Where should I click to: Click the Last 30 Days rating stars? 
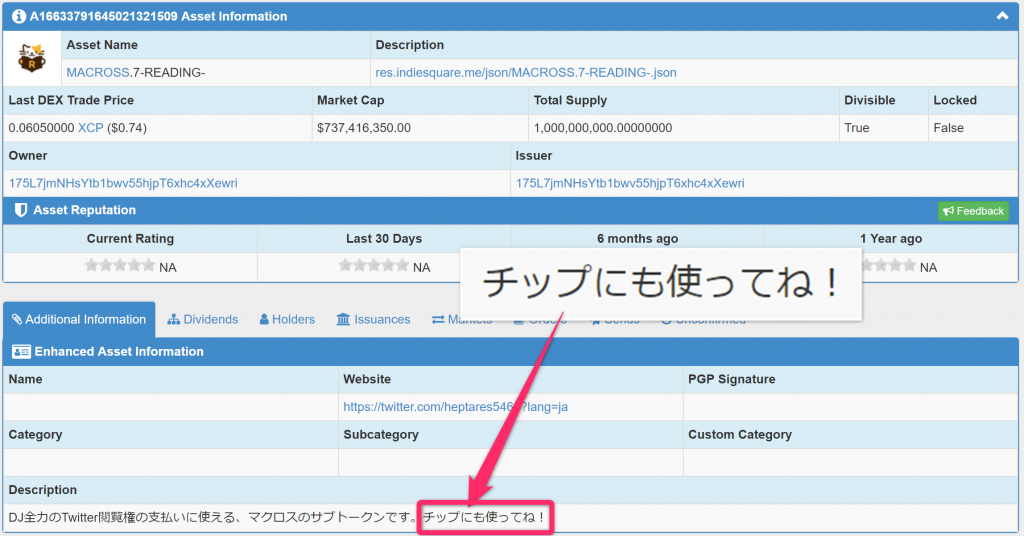coord(373,266)
